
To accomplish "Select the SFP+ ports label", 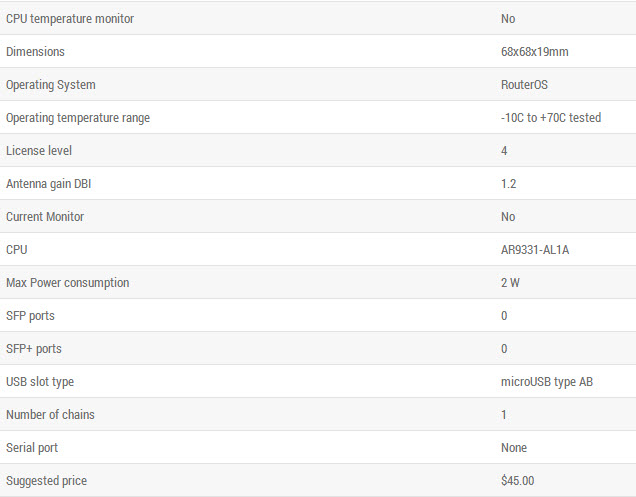I will (34, 349).
